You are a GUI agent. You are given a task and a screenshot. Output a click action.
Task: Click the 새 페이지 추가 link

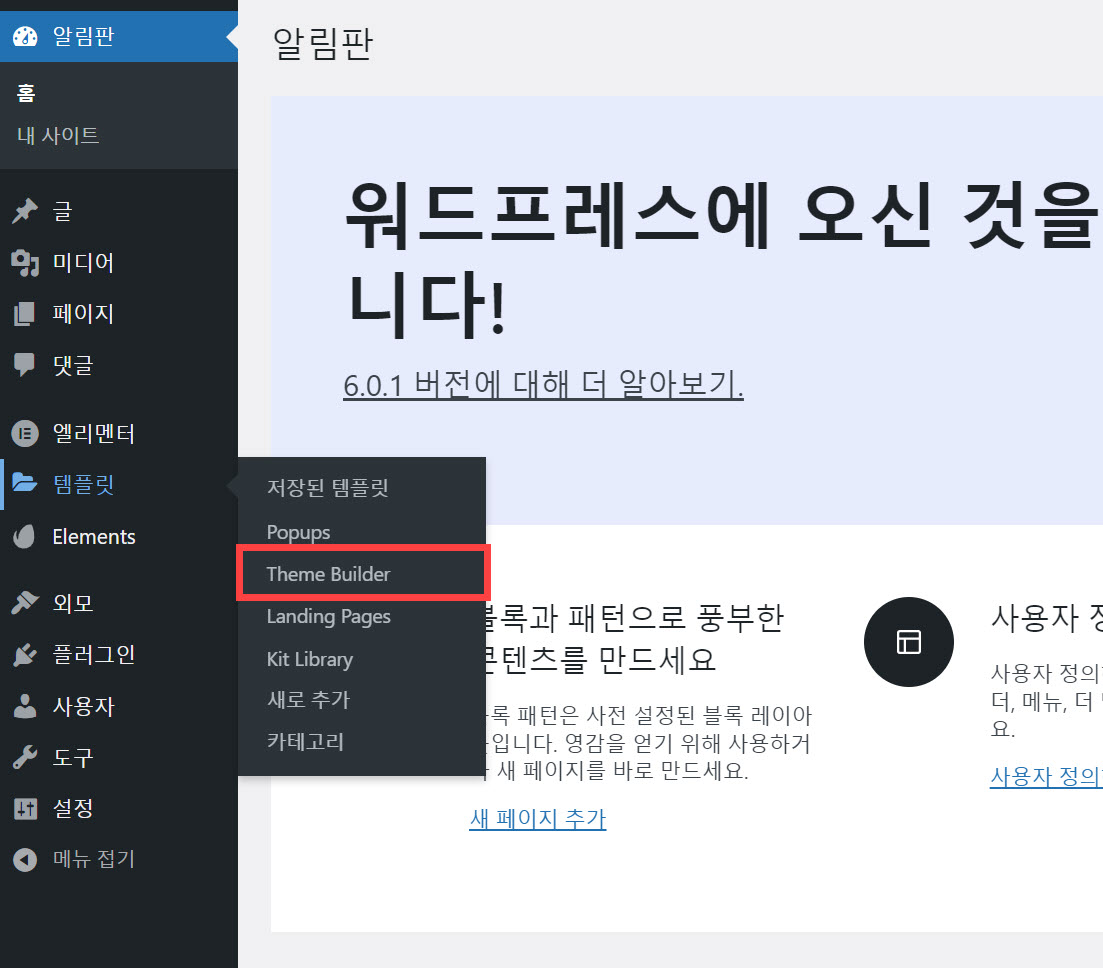(537, 818)
